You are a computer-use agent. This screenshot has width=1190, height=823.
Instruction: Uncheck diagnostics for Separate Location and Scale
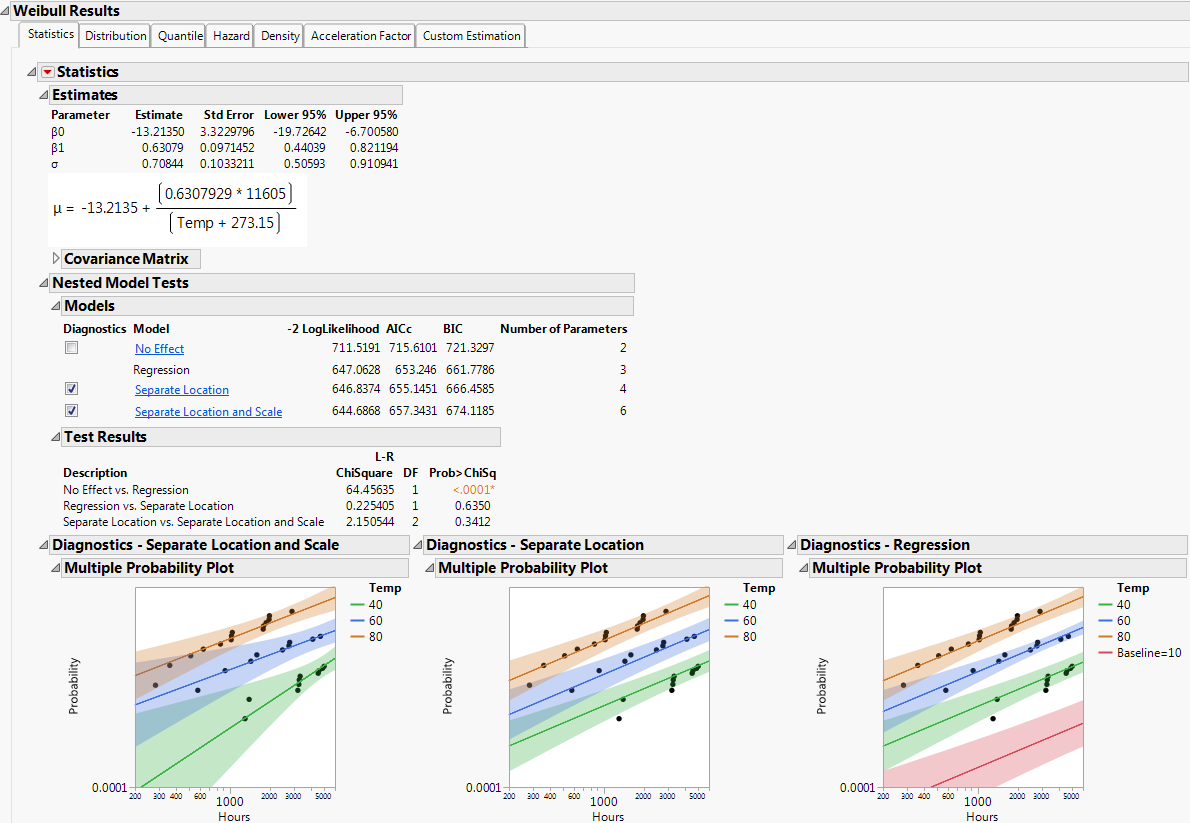71,411
